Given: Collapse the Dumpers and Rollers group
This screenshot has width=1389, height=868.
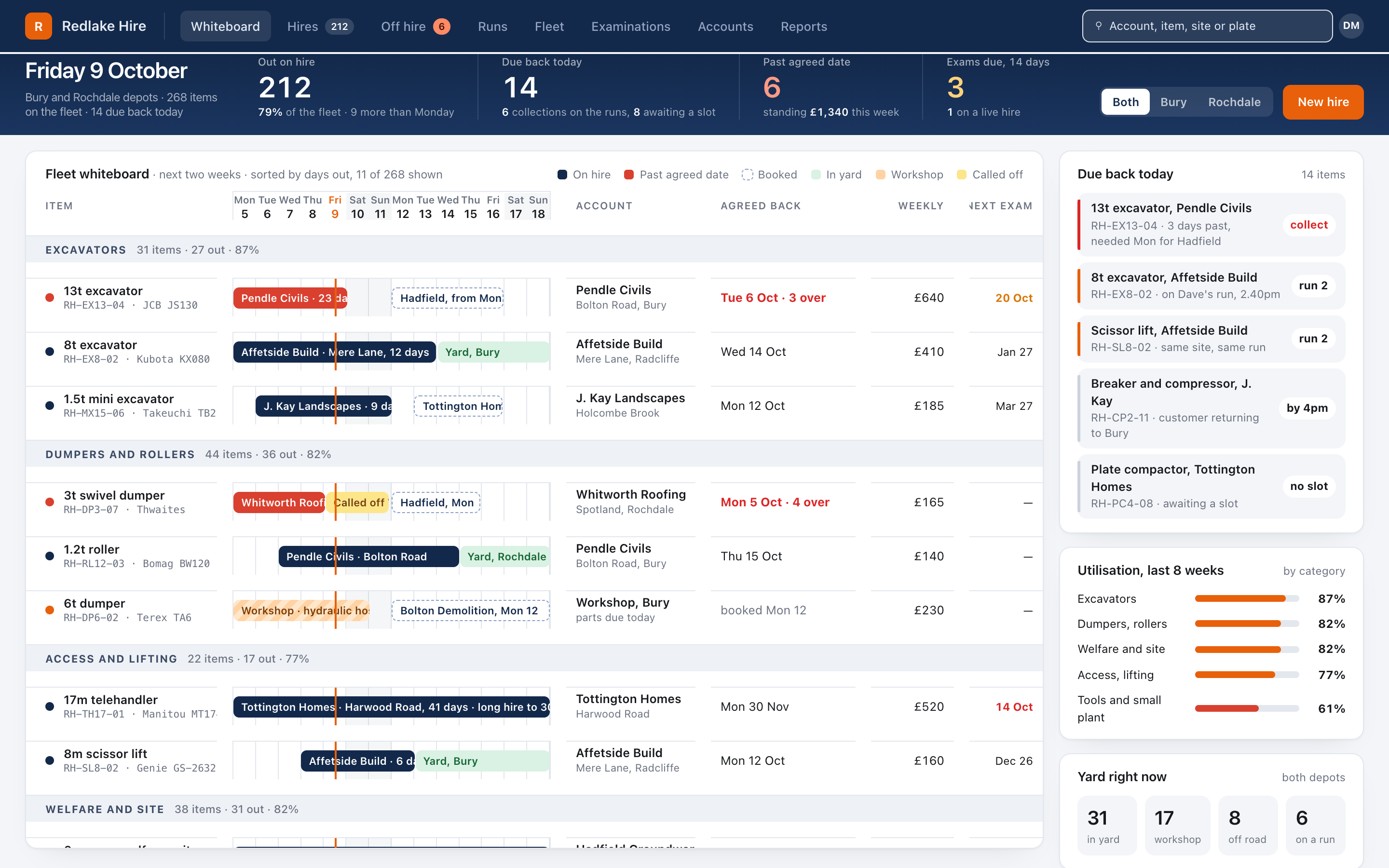Looking at the screenshot, I should click(x=534, y=454).
